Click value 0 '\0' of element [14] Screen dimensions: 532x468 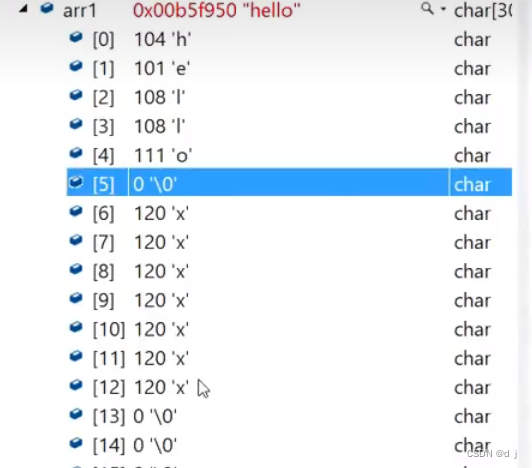(x=155, y=445)
